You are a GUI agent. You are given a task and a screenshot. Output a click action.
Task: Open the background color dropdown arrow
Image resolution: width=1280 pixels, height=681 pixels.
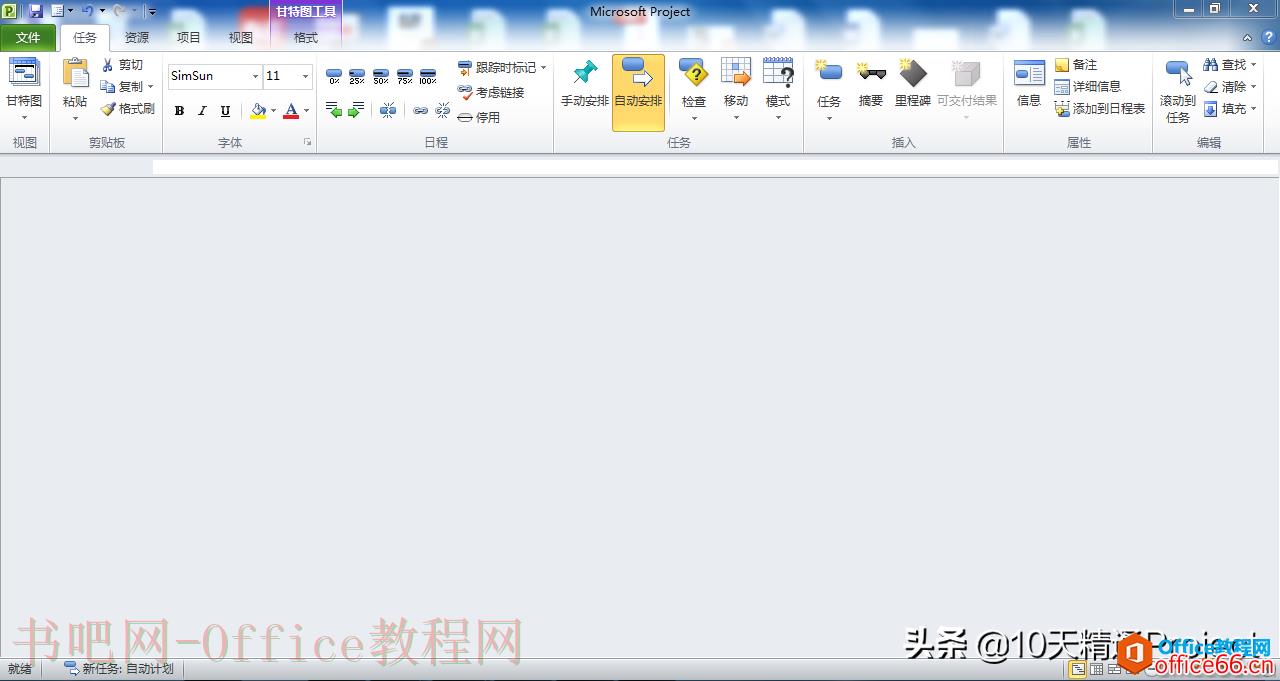pyautogui.click(x=273, y=111)
